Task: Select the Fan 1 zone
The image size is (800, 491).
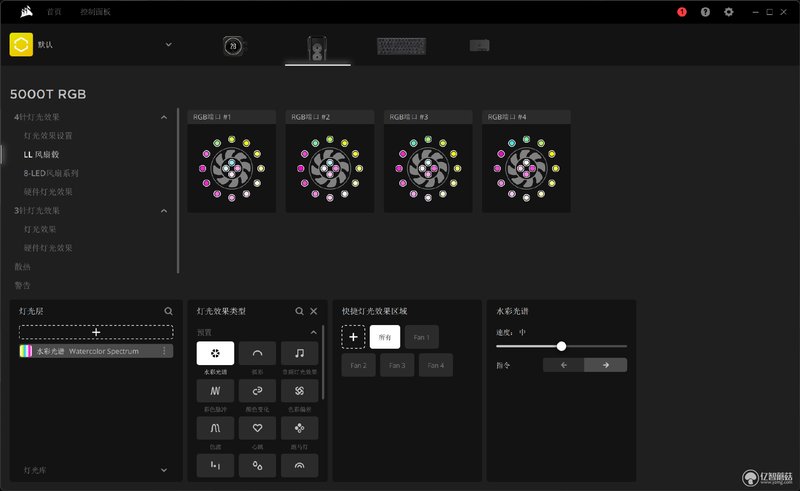Action: pyautogui.click(x=421, y=337)
